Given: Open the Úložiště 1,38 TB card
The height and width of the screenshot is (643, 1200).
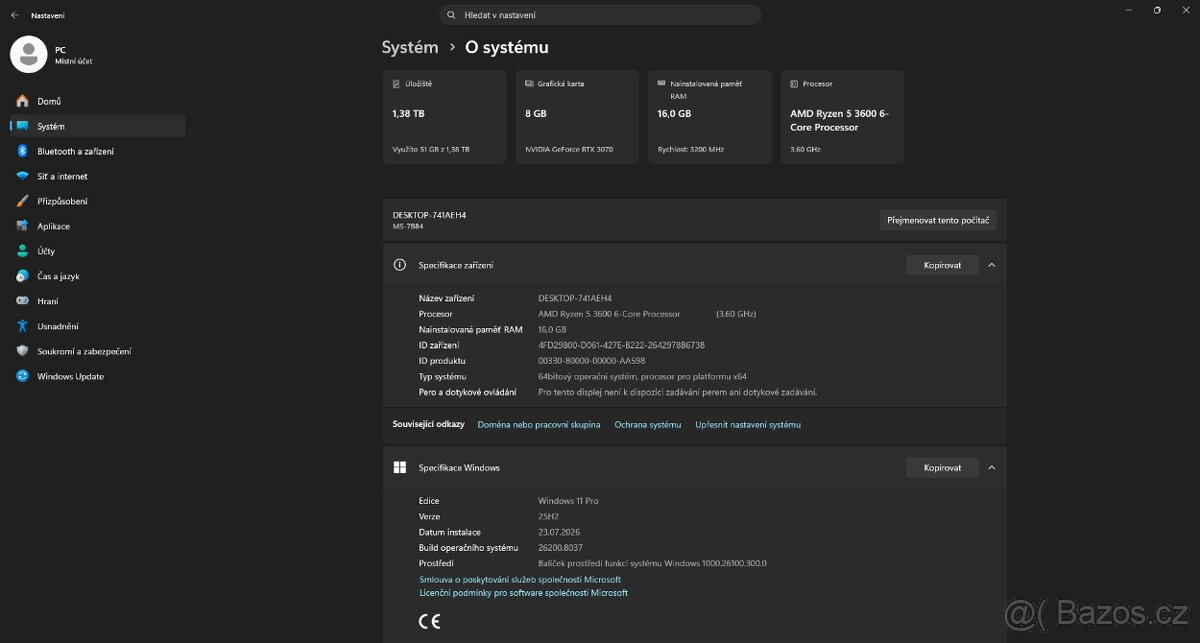Looking at the screenshot, I should (444, 116).
